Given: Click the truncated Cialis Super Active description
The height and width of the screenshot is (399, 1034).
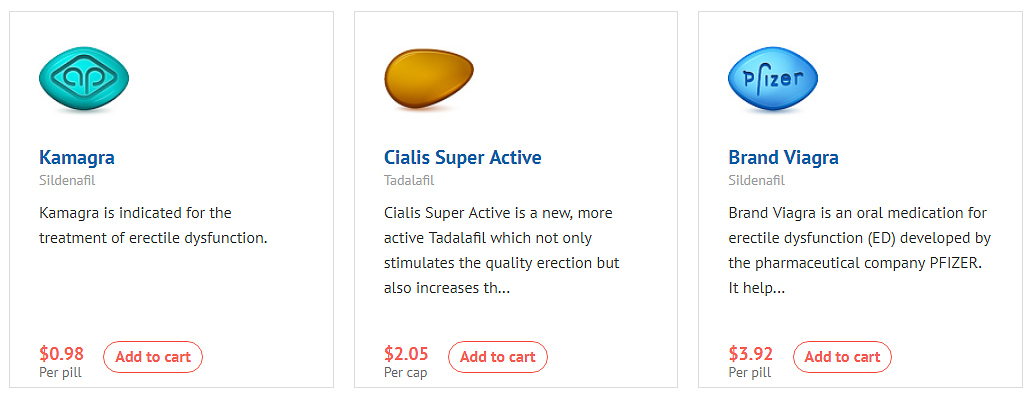Looking at the screenshot, I should 502,251.
